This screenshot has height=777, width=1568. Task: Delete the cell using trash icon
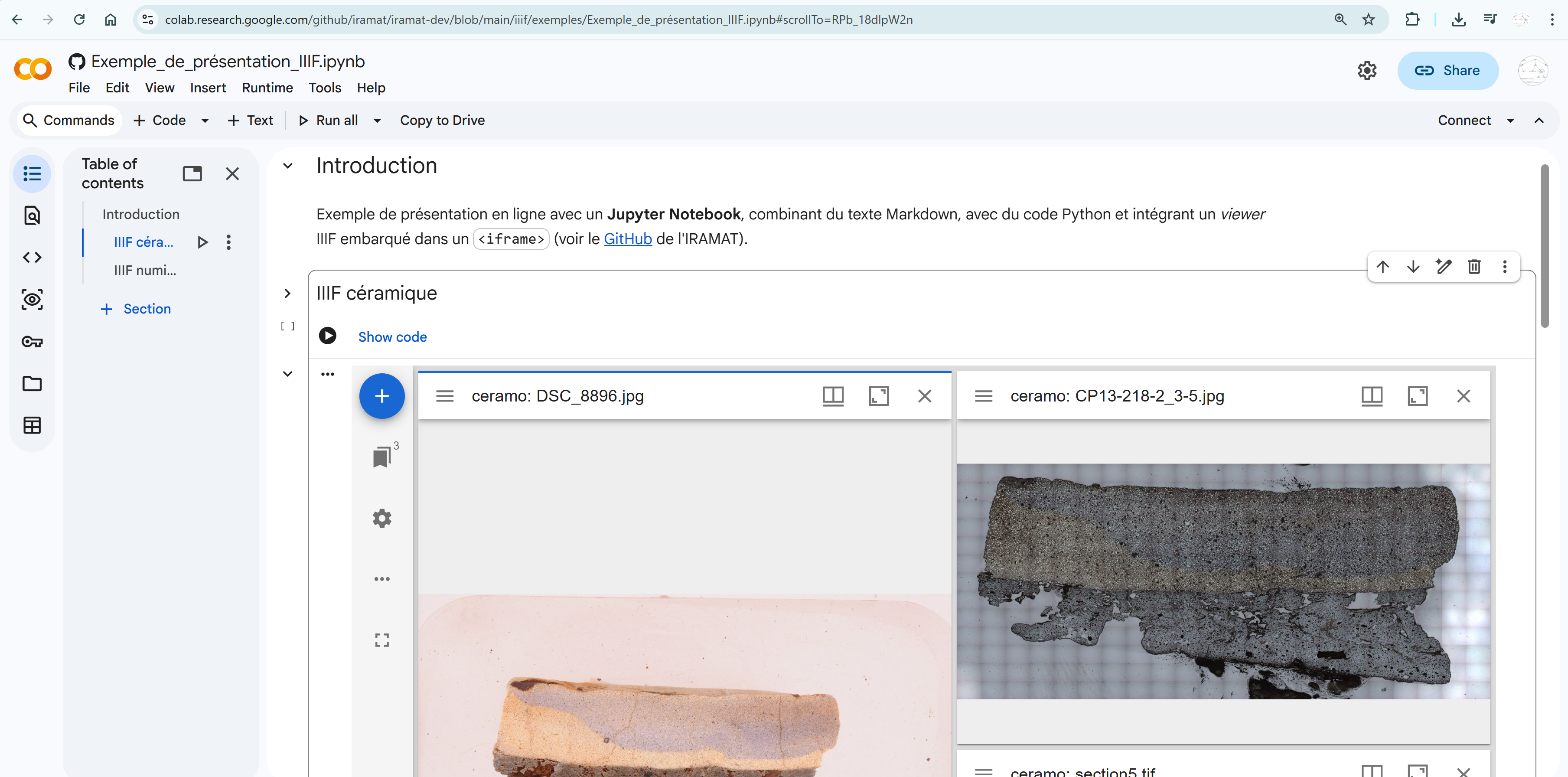pos(1473,267)
